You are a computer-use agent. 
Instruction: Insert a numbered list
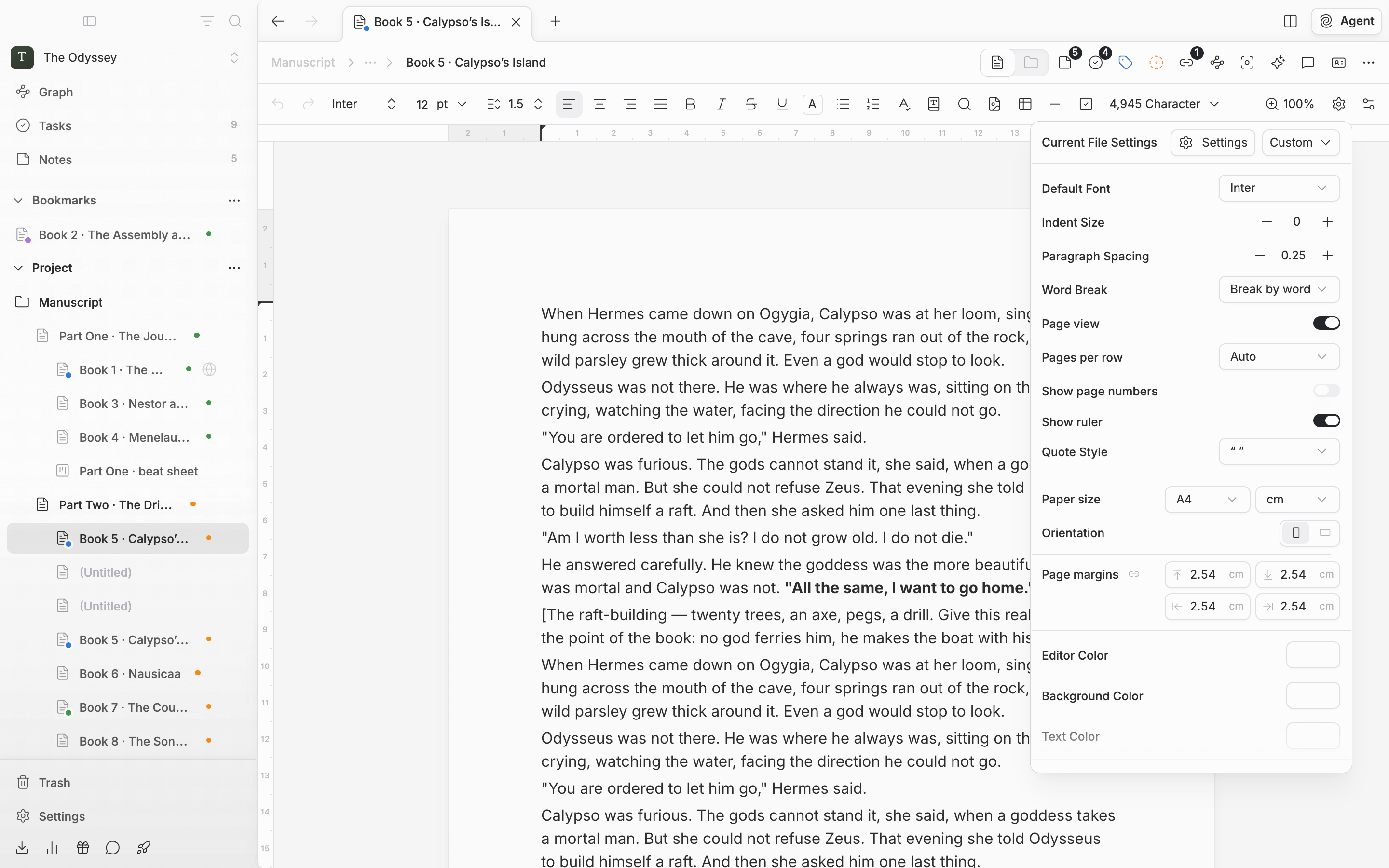pos(873,104)
